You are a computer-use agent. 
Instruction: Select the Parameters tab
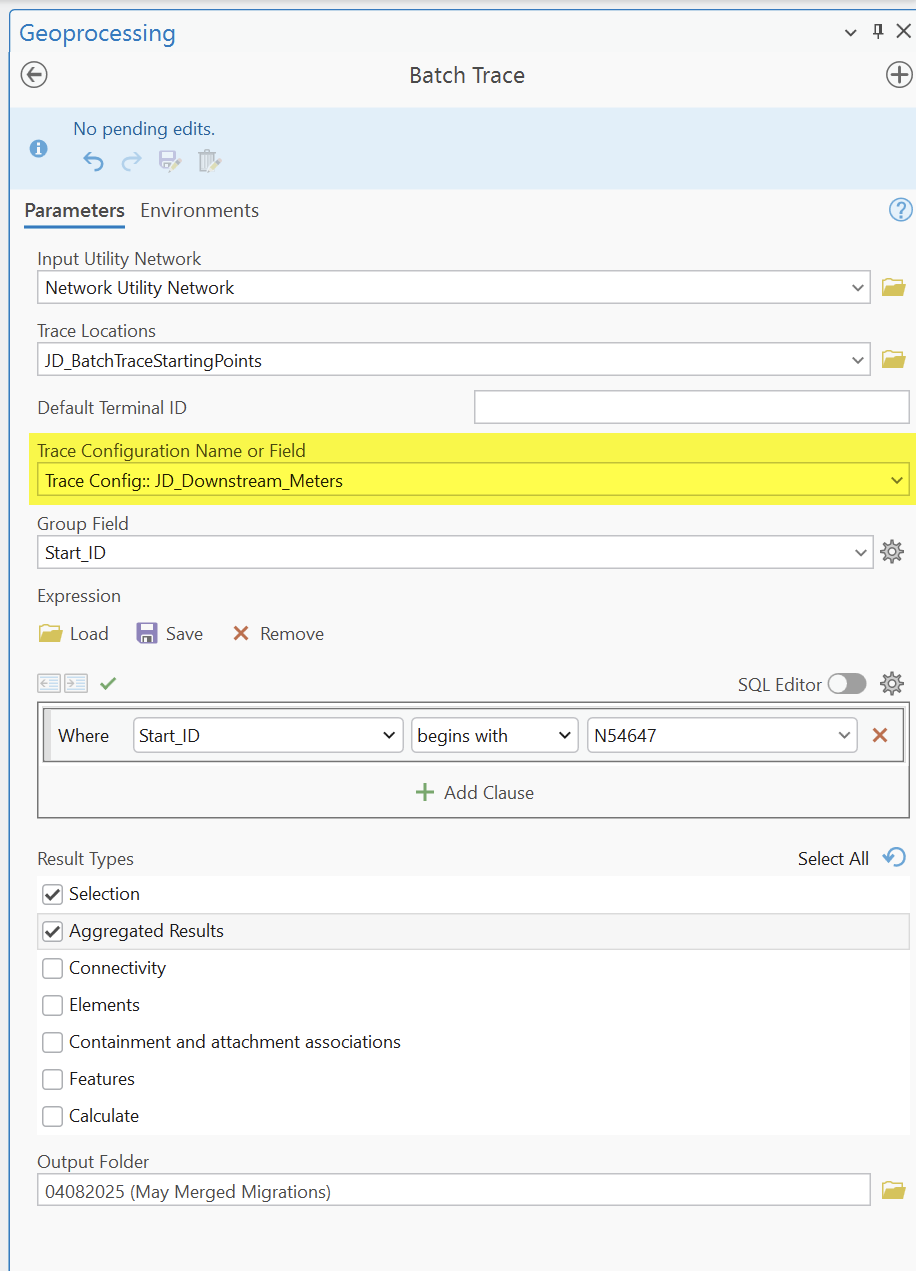click(x=74, y=211)
